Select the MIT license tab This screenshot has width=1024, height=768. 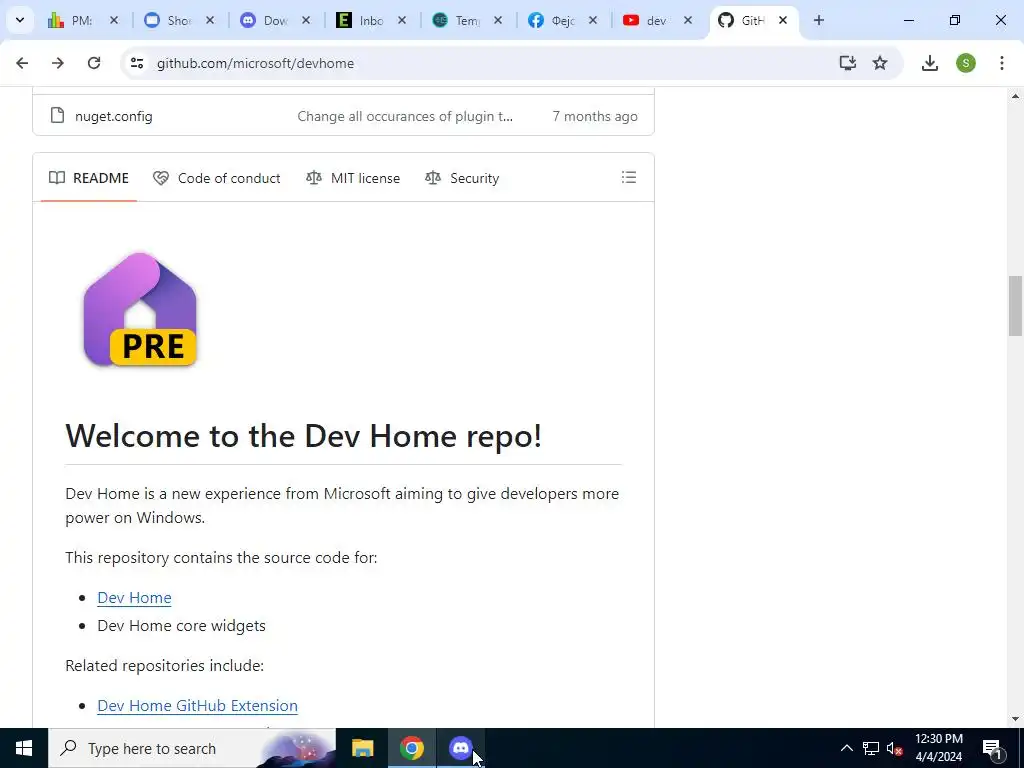(x=353, y=178)
